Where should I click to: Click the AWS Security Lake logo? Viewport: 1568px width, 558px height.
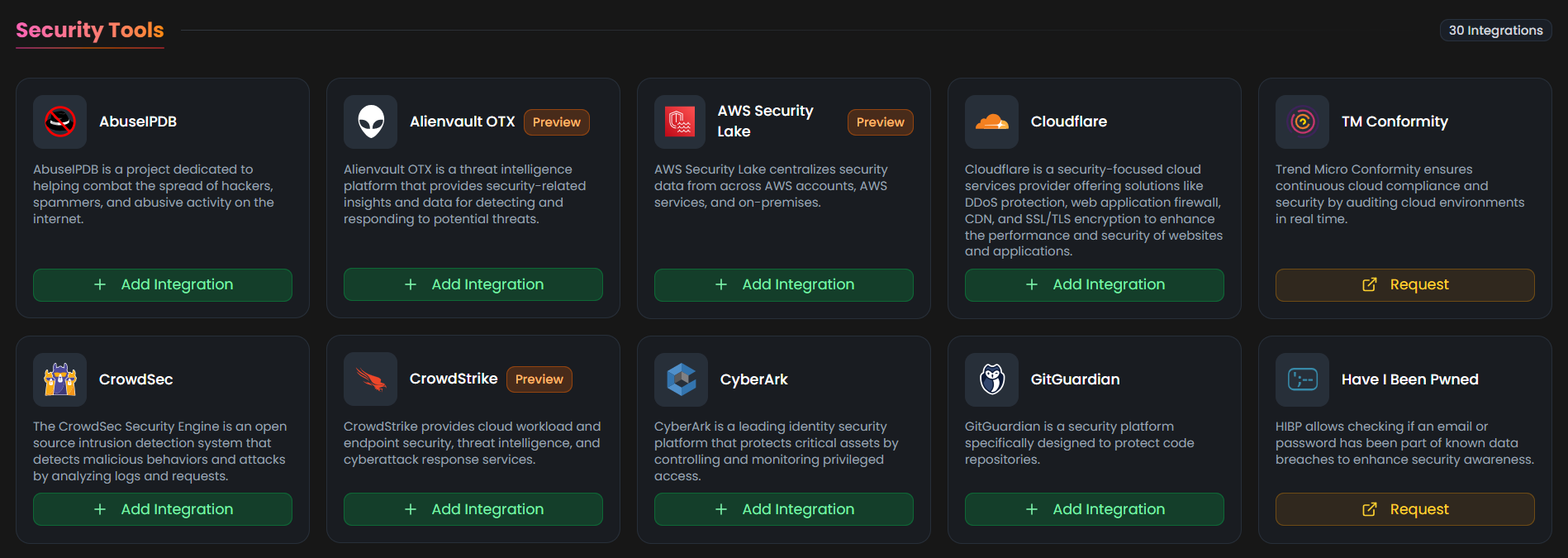(x=681, y=122)
